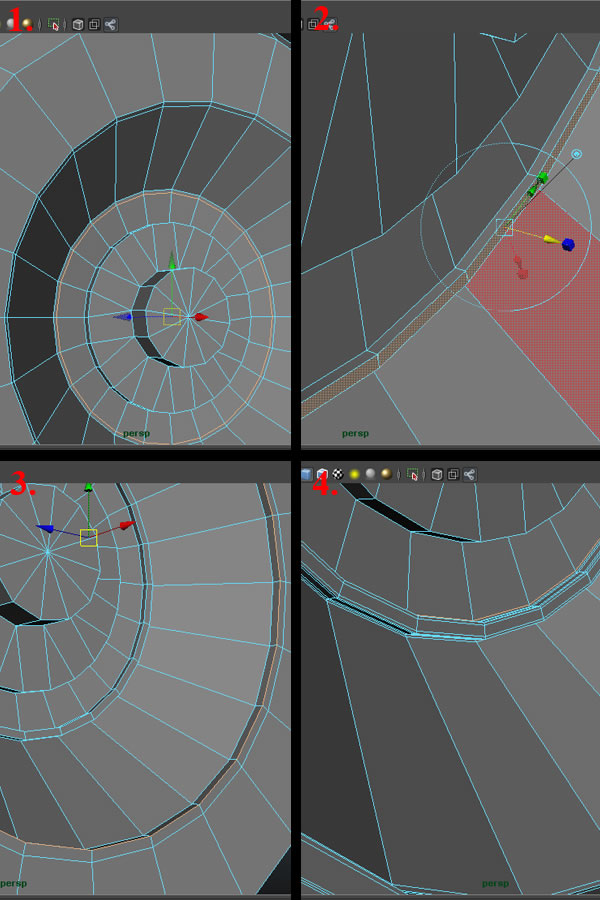Enable High Quality rendering gold sphere in viewport 4

[x=386, y=474]
